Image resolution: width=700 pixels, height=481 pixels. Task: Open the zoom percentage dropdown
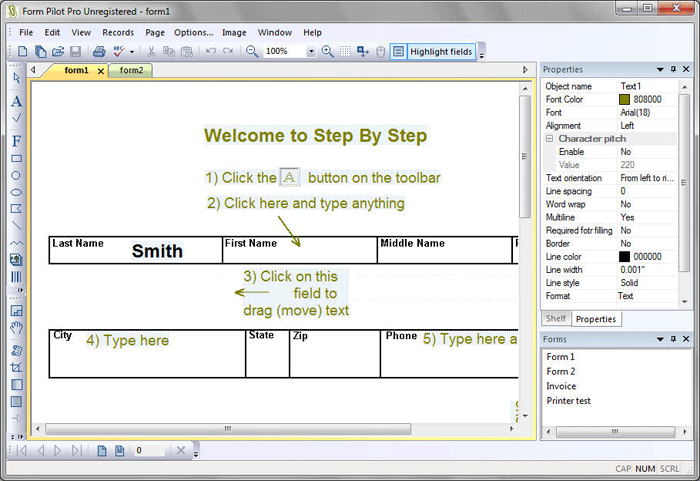pos(311,51)
